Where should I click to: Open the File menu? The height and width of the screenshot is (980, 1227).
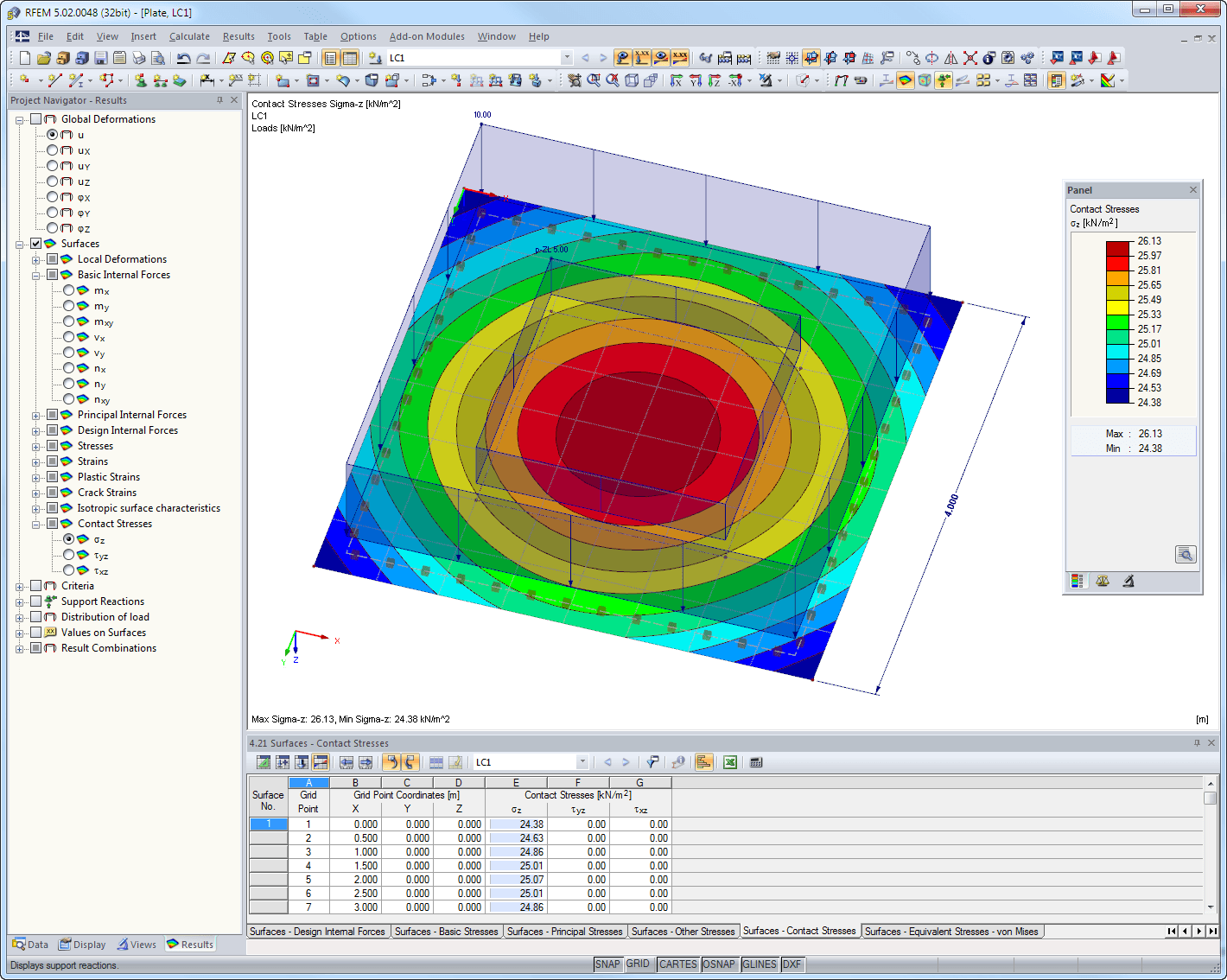point(46,36)
